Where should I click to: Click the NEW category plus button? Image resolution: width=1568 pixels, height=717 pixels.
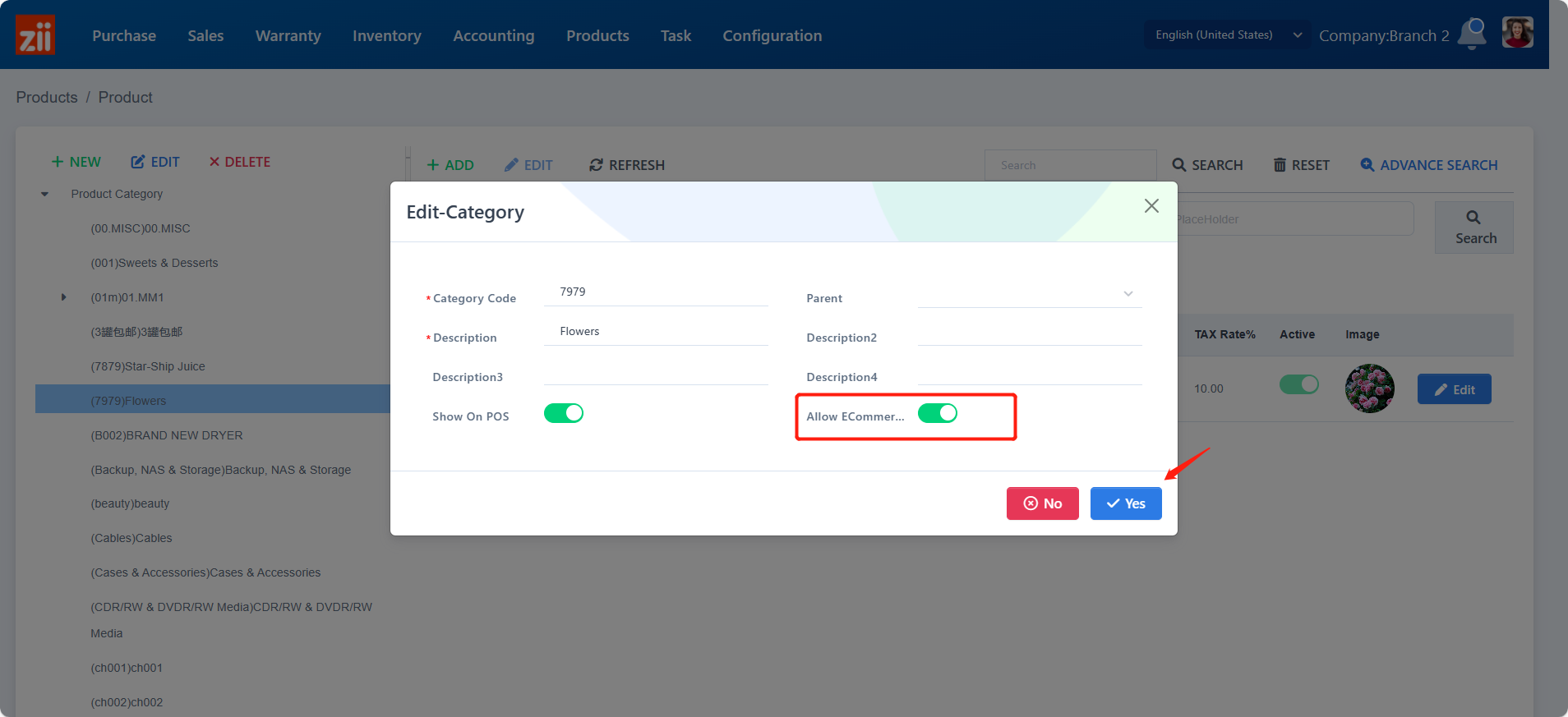76,162
